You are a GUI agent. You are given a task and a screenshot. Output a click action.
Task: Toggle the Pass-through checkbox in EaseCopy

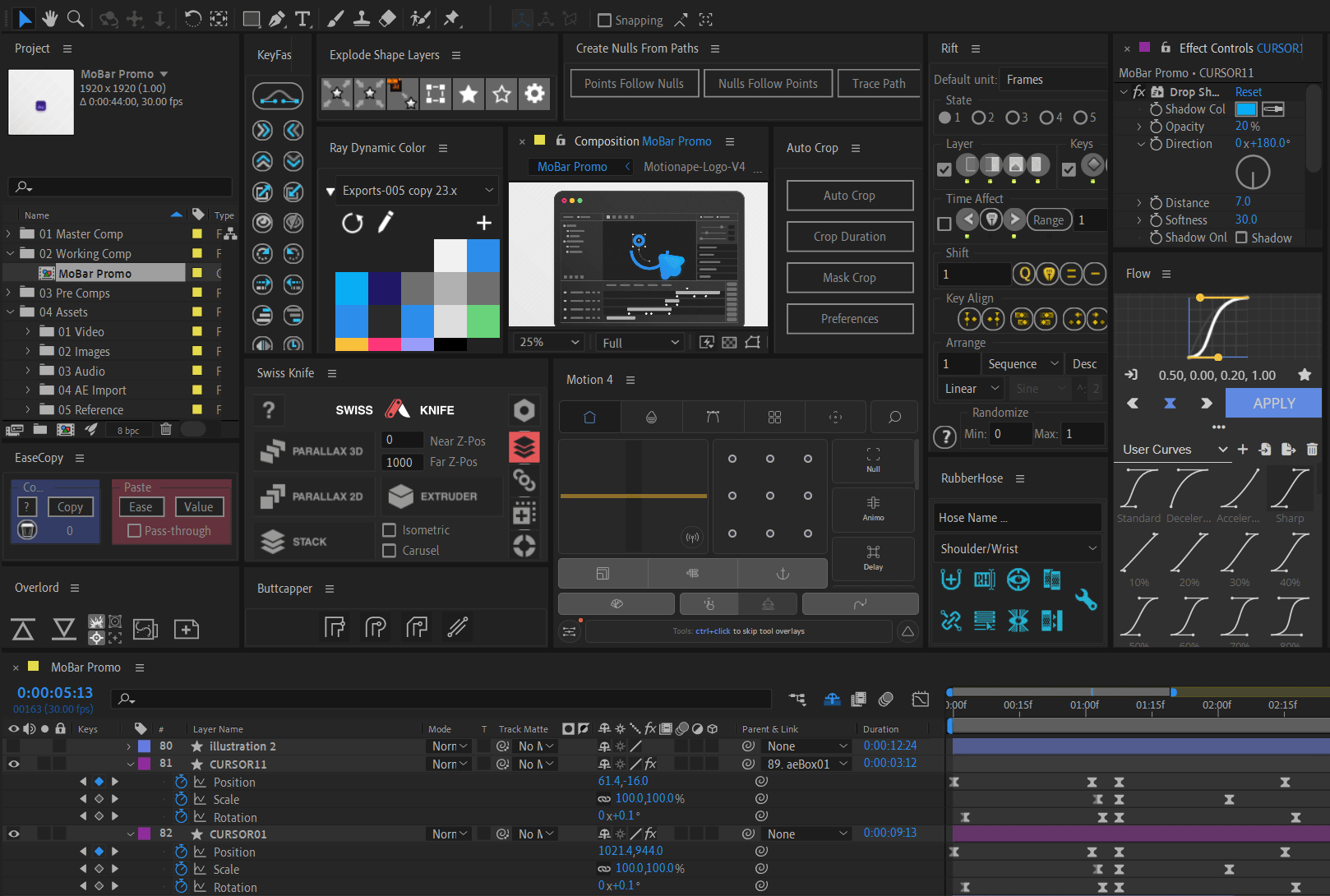tap(134, 531)
